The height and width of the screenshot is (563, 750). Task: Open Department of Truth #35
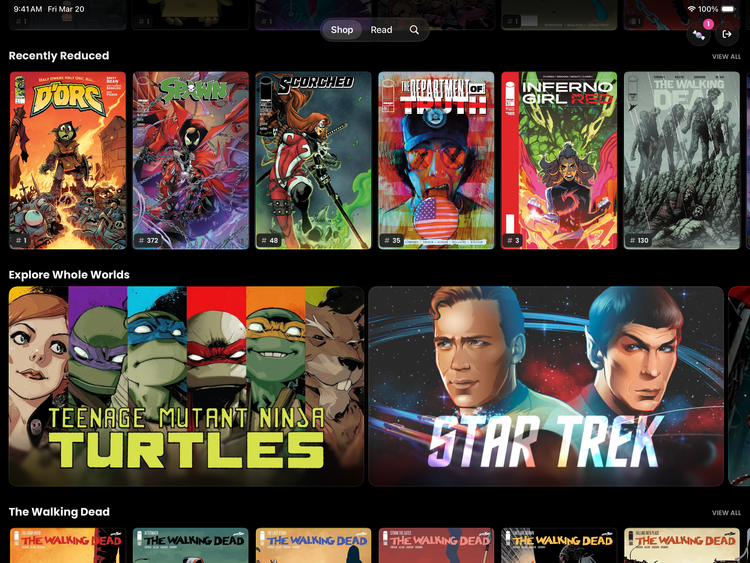tap(436, 160)
